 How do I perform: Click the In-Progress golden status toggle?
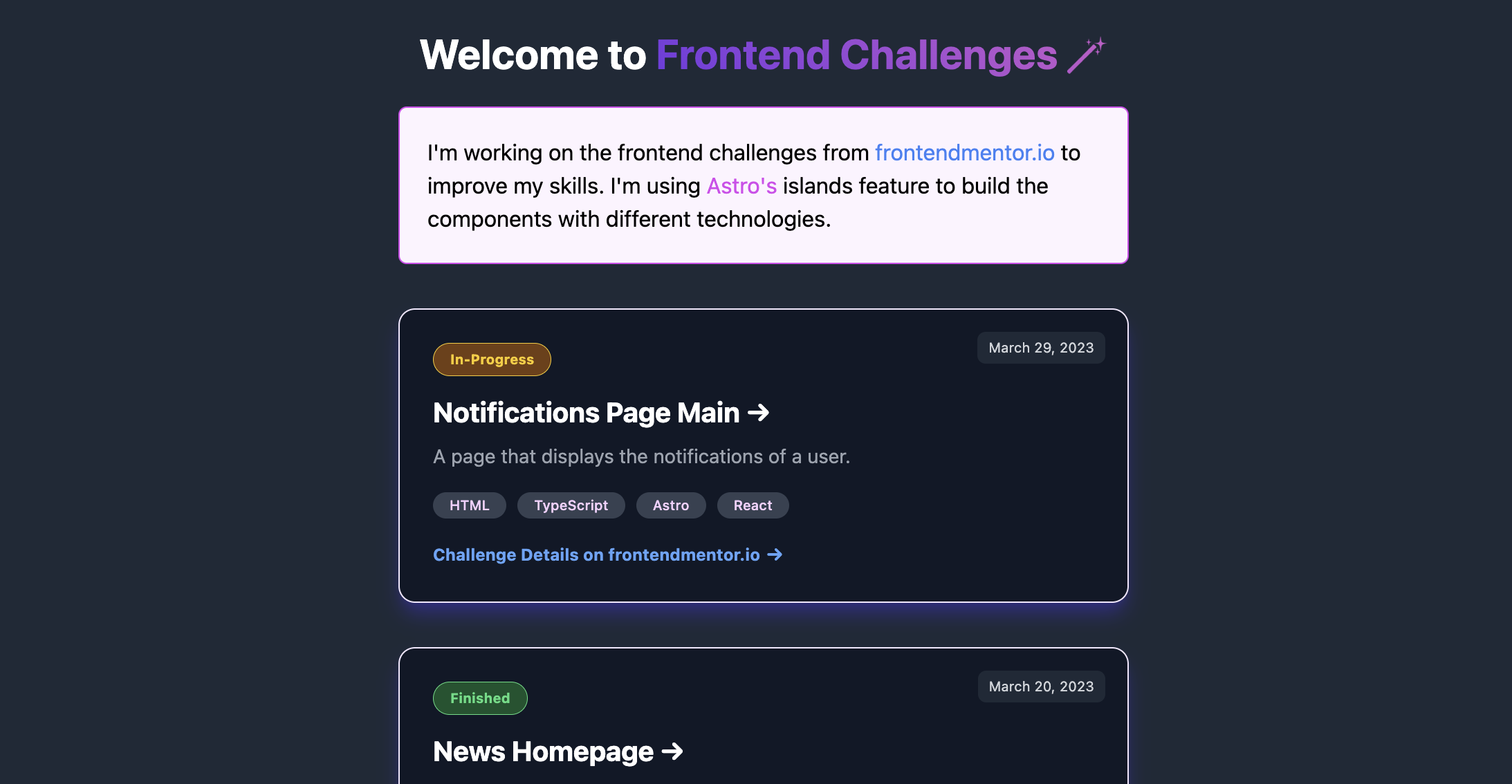click(492, 359)
